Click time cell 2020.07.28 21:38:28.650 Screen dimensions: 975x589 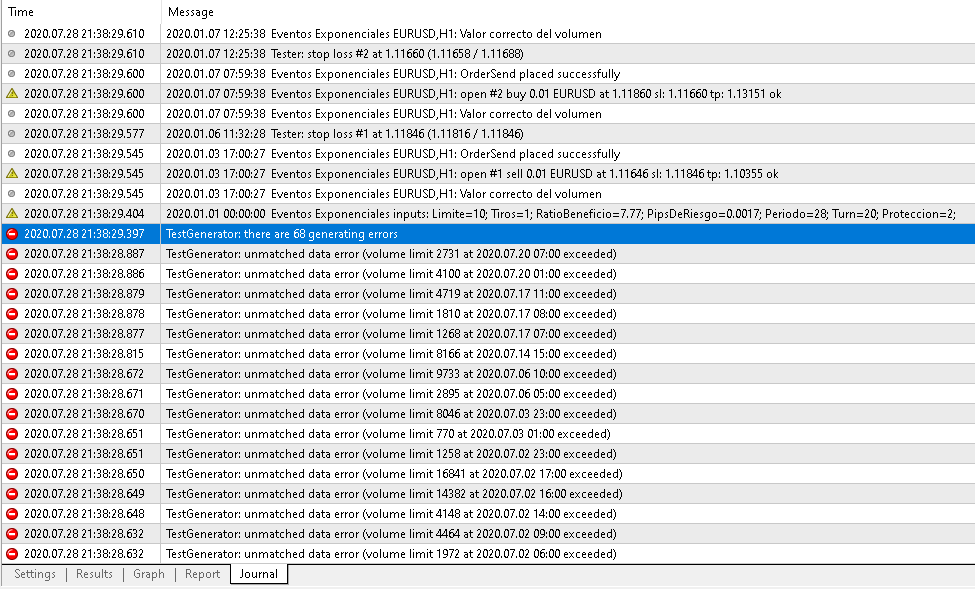tap(84, 474)
